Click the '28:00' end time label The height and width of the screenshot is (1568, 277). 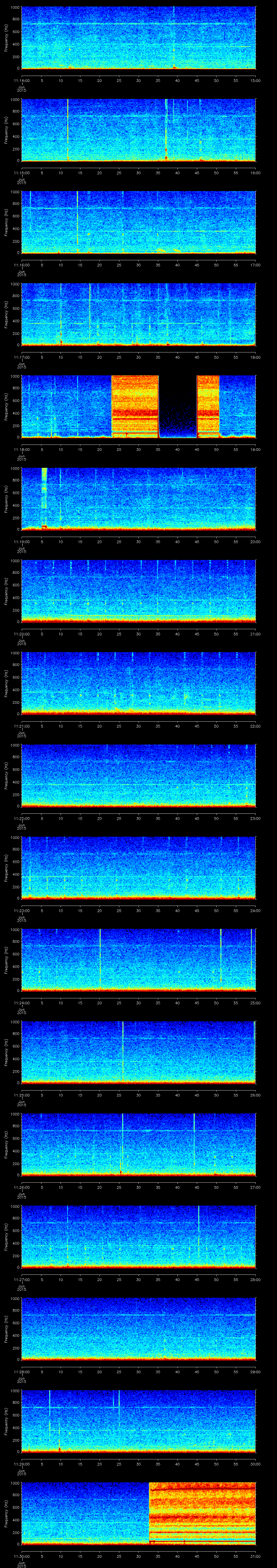pyautogui.click(x=255, y=1279)
